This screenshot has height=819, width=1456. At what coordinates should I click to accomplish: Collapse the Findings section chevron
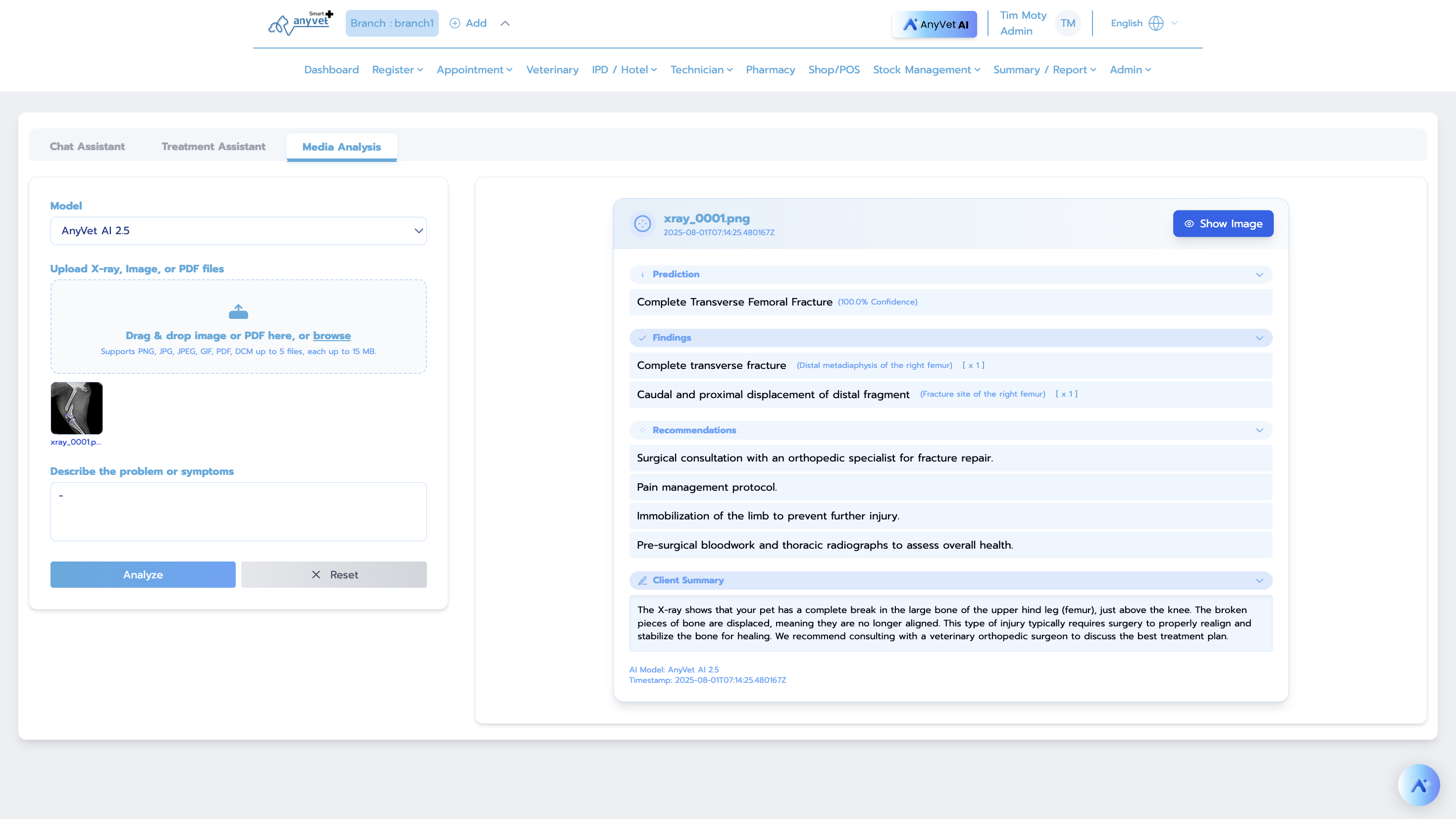[x=1259, y=337]
